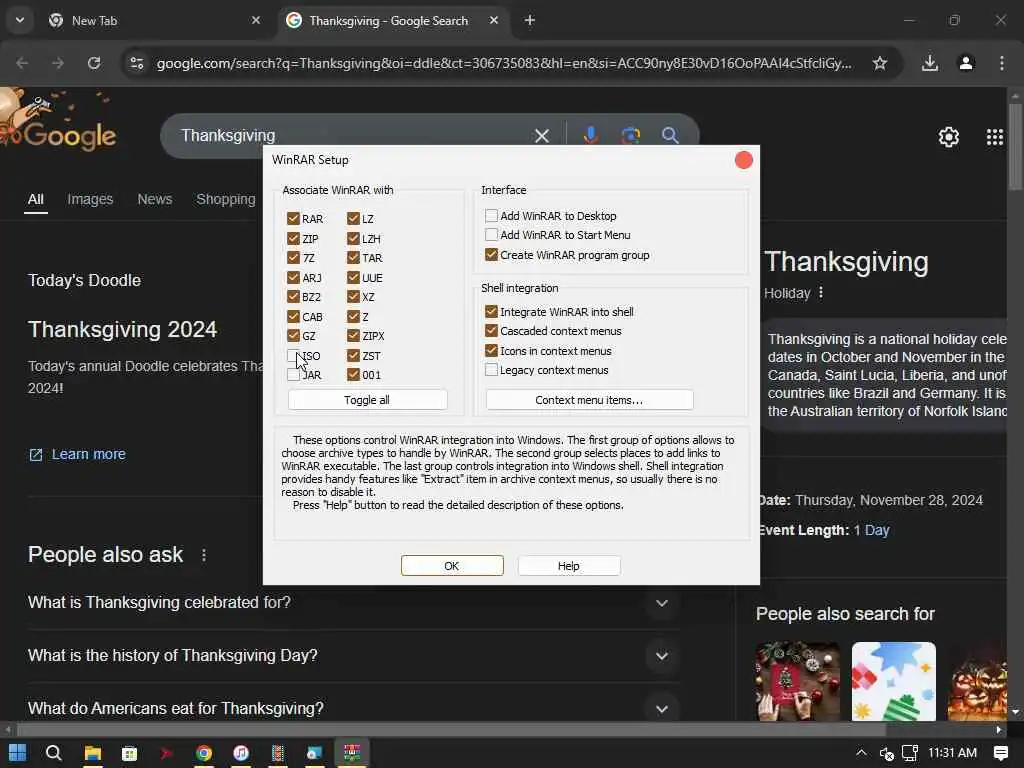
Task: Open Chrome three-dot menu
Action: tap(1002, 63)
